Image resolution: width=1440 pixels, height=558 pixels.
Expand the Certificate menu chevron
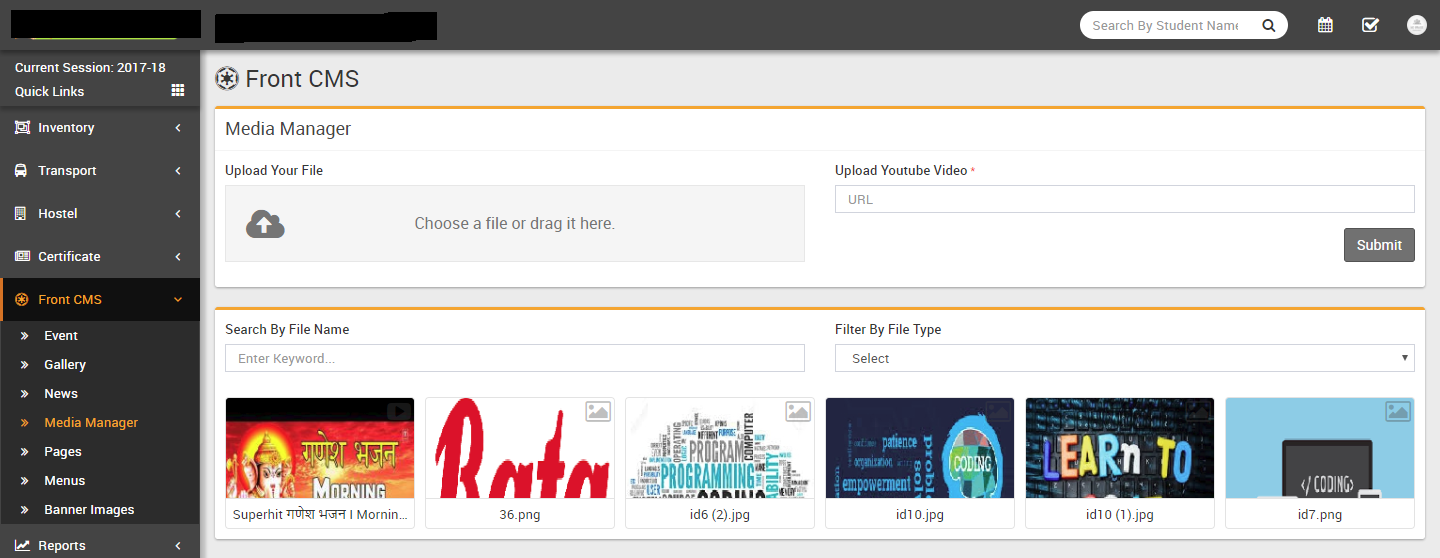pyautogui.click(x=178, y=257)
